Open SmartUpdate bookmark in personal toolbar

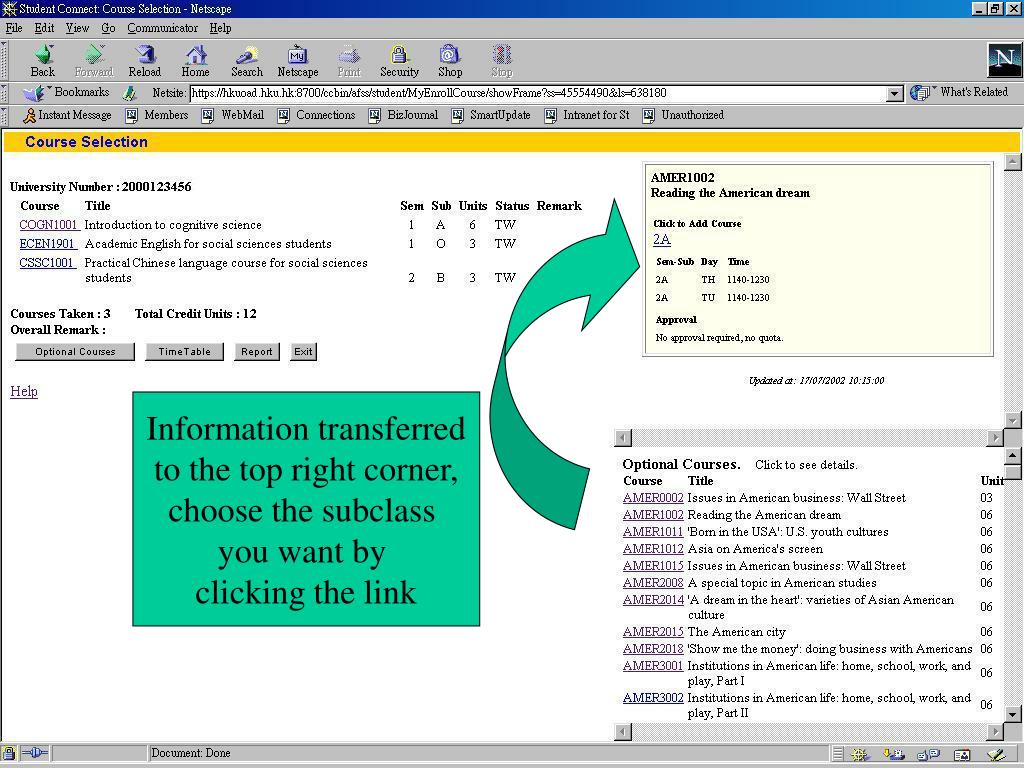(490, 115)
